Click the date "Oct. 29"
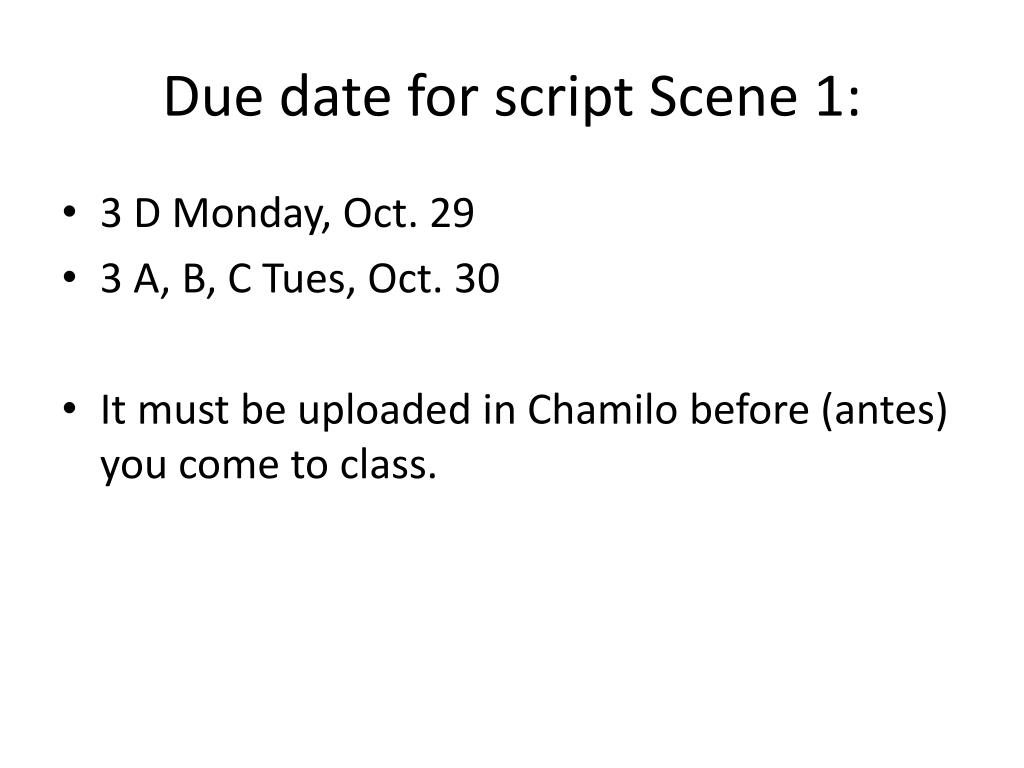 click(408, 215)
